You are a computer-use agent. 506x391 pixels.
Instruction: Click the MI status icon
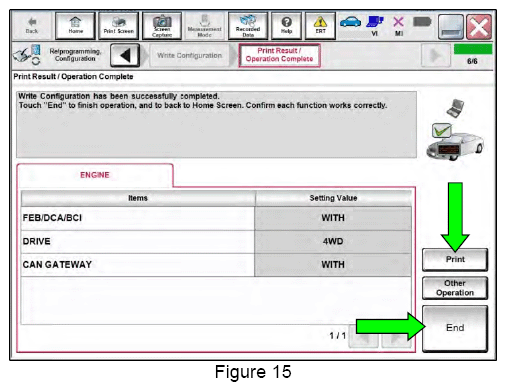[398, 26]
